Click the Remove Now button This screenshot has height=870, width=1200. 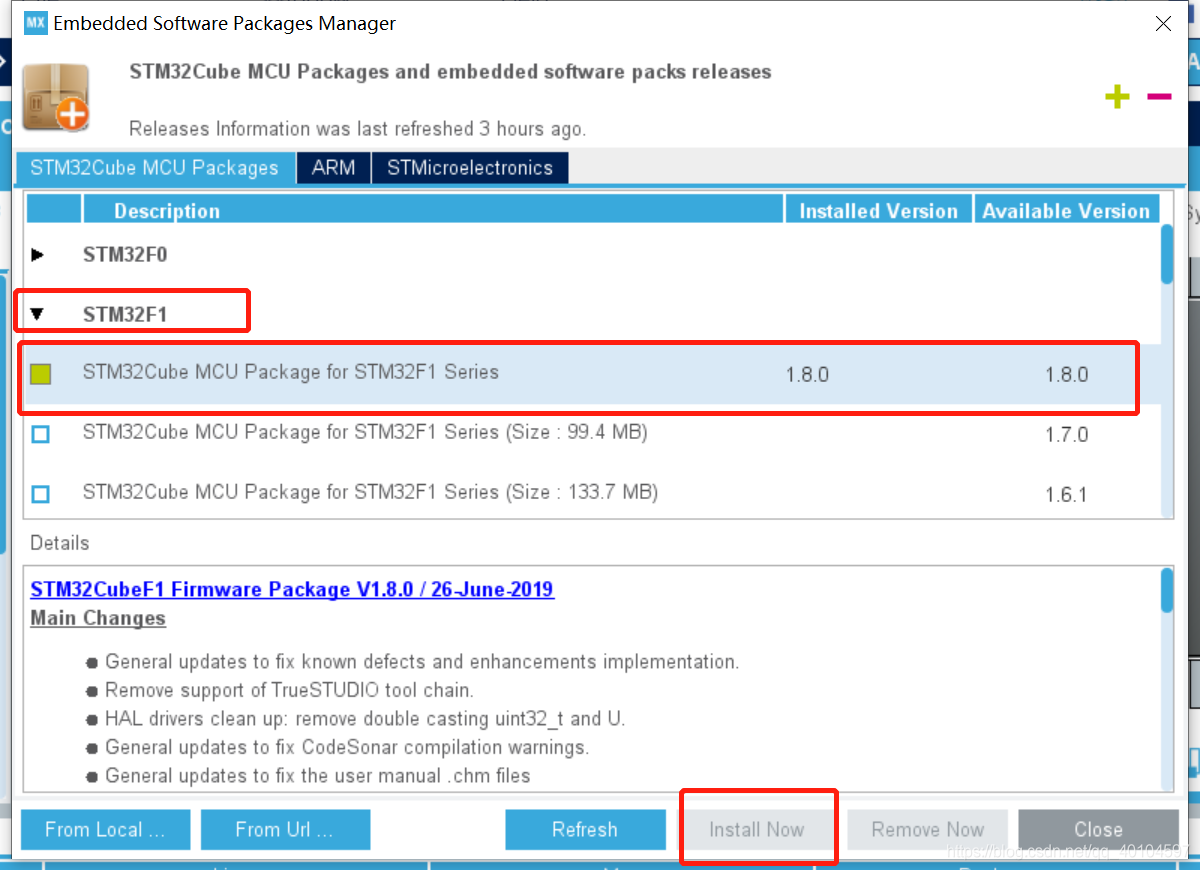coord(928,829)
